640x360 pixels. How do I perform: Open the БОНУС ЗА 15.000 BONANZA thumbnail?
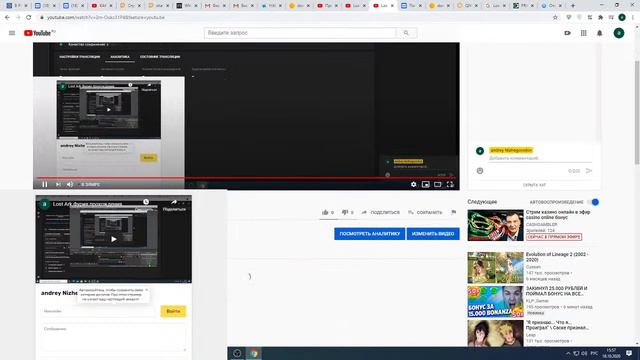point(495,302)
